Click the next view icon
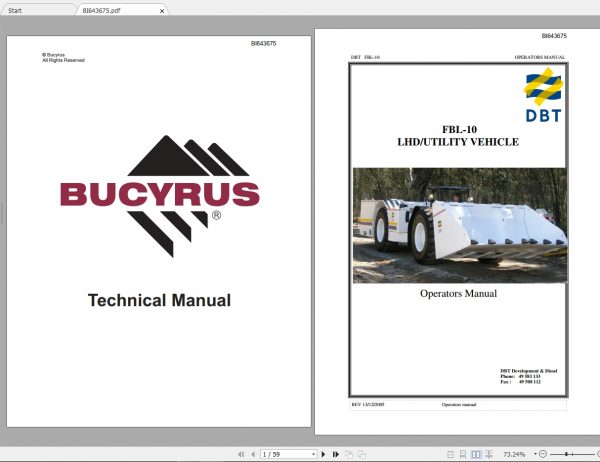 362,454
